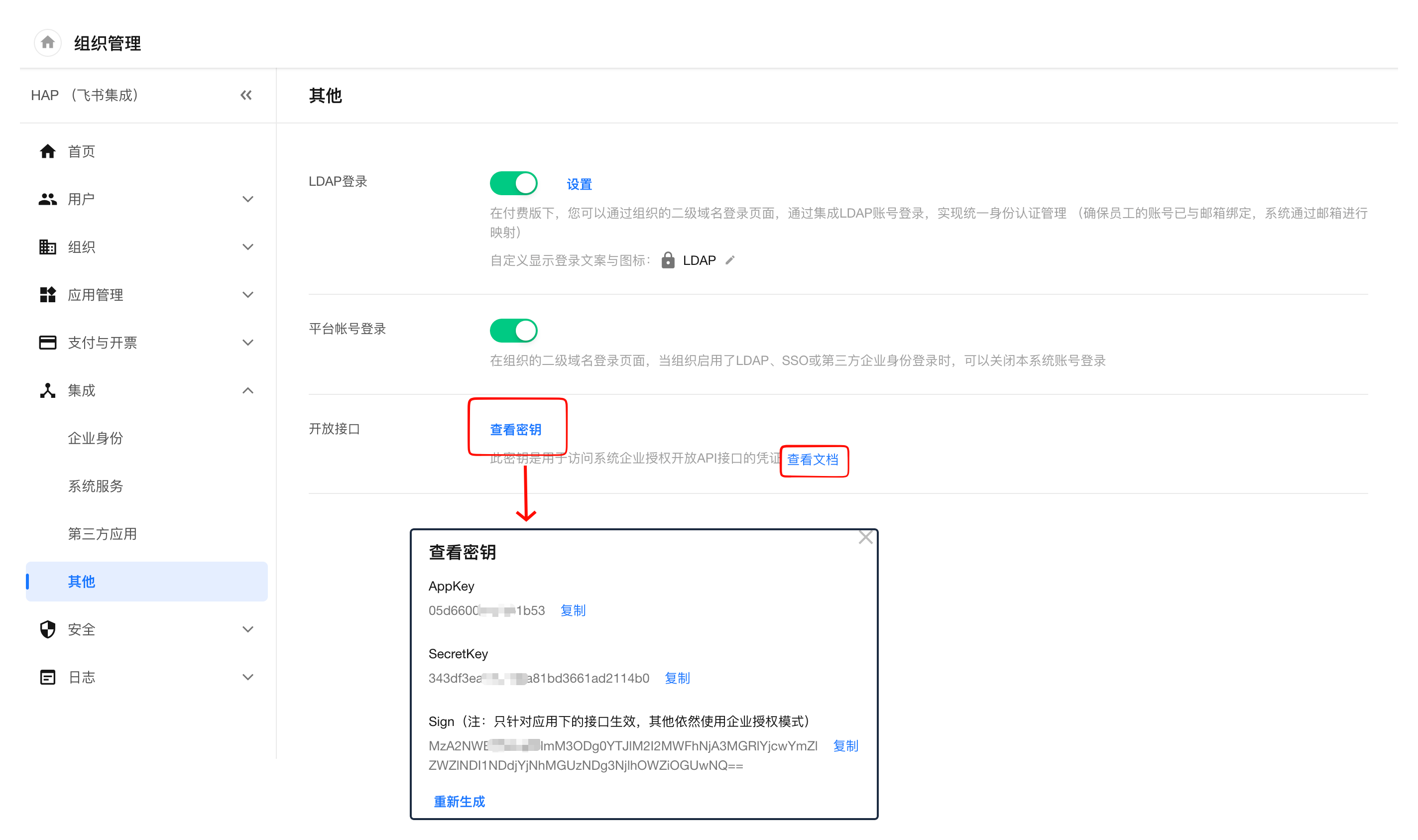Click the 日志 log icon in the sidebar
The width and height of the screenshot is (1418, 840).
point(47,677)
